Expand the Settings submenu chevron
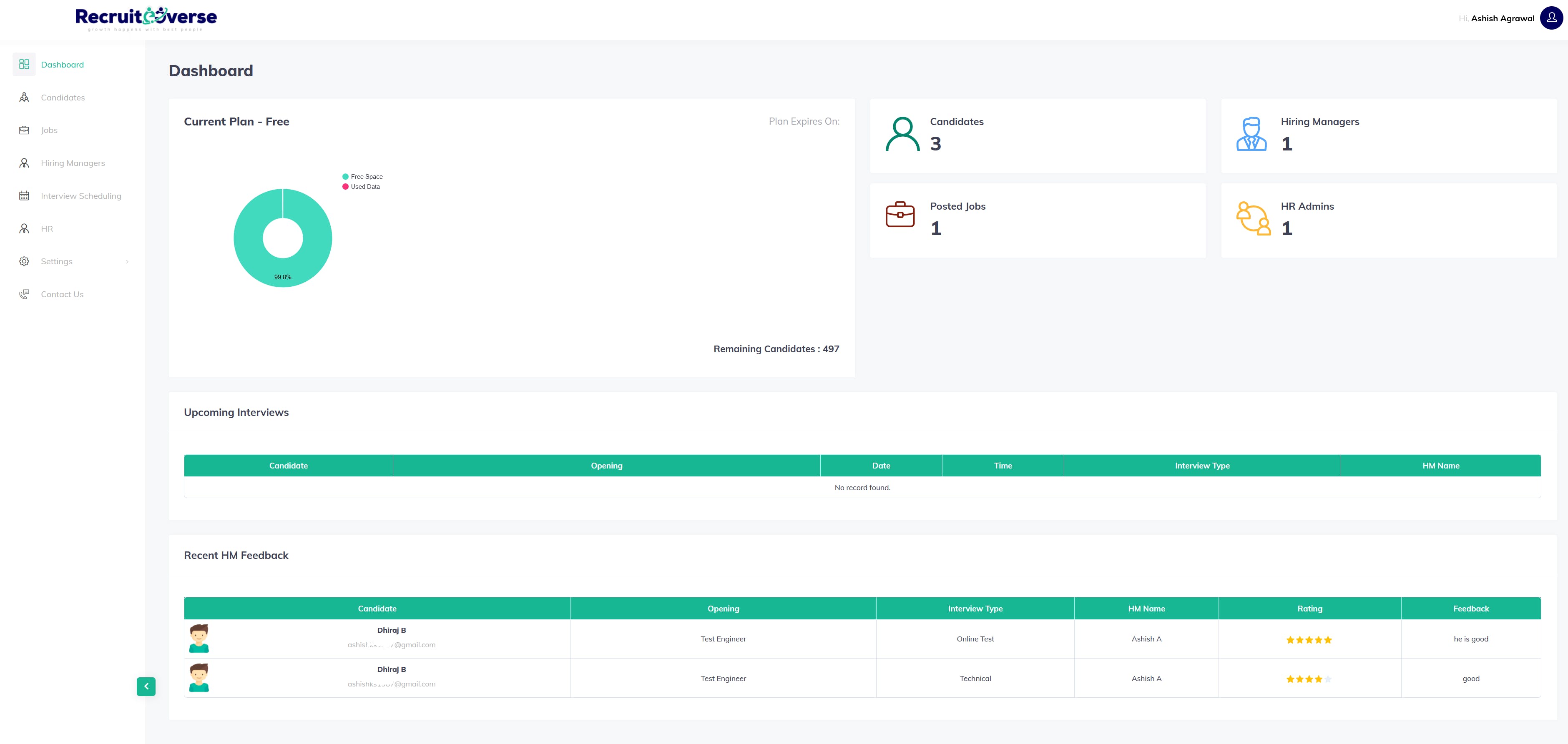Viewport: 1568px width, 744px height. point(127,262)
